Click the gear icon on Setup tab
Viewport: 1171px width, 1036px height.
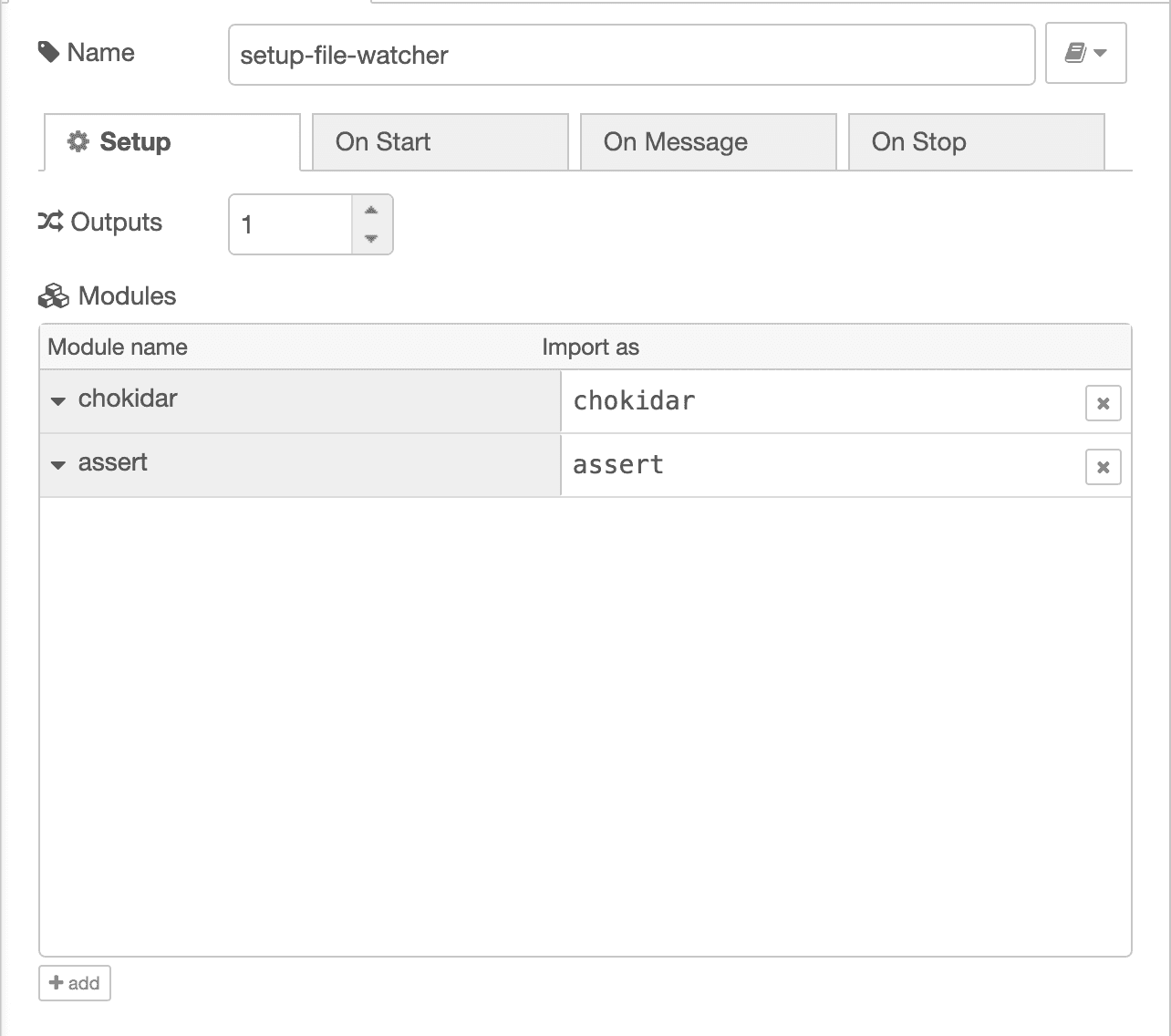click(78, 142)
